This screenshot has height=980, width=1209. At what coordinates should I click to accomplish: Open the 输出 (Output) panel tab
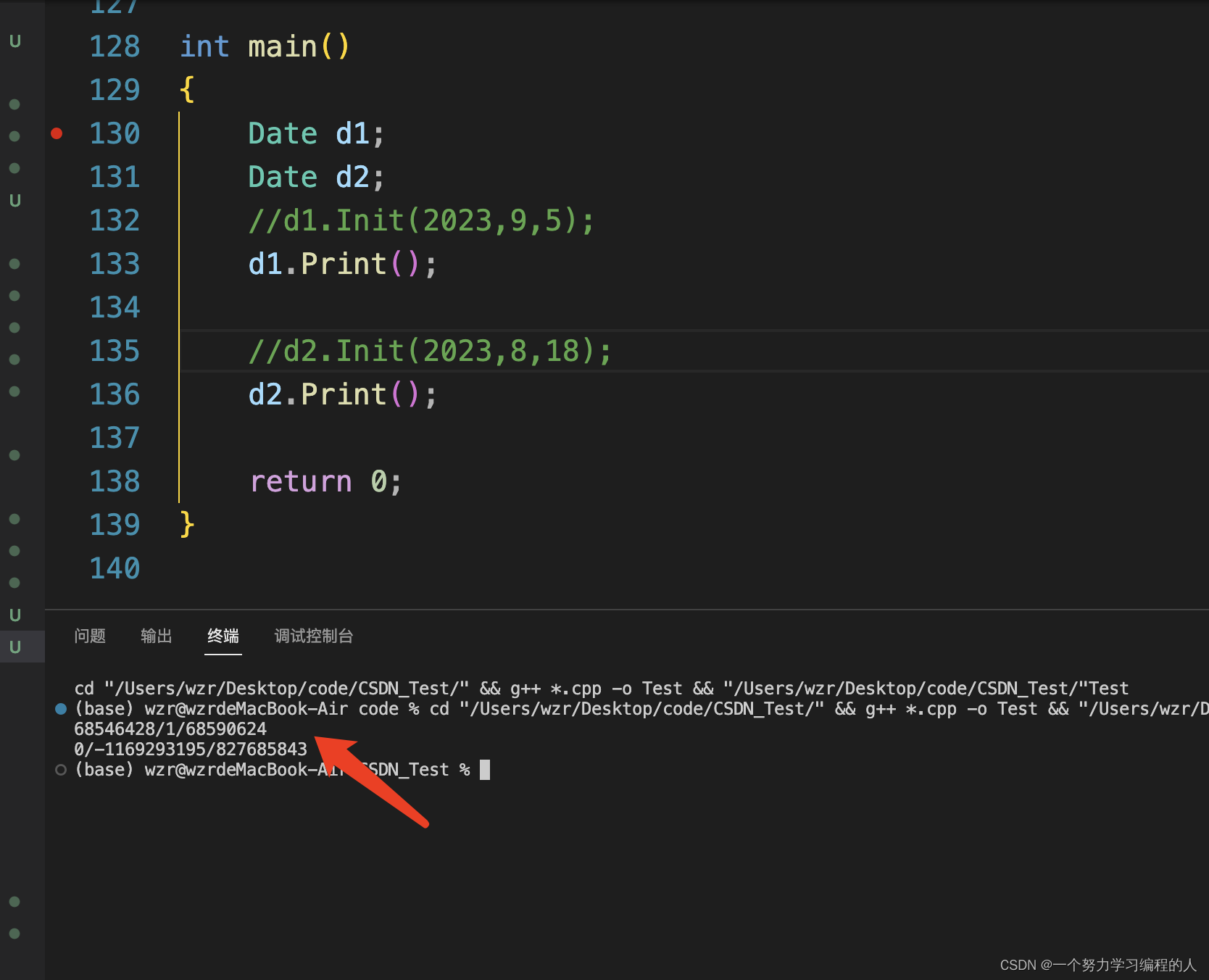coord(157,636)
